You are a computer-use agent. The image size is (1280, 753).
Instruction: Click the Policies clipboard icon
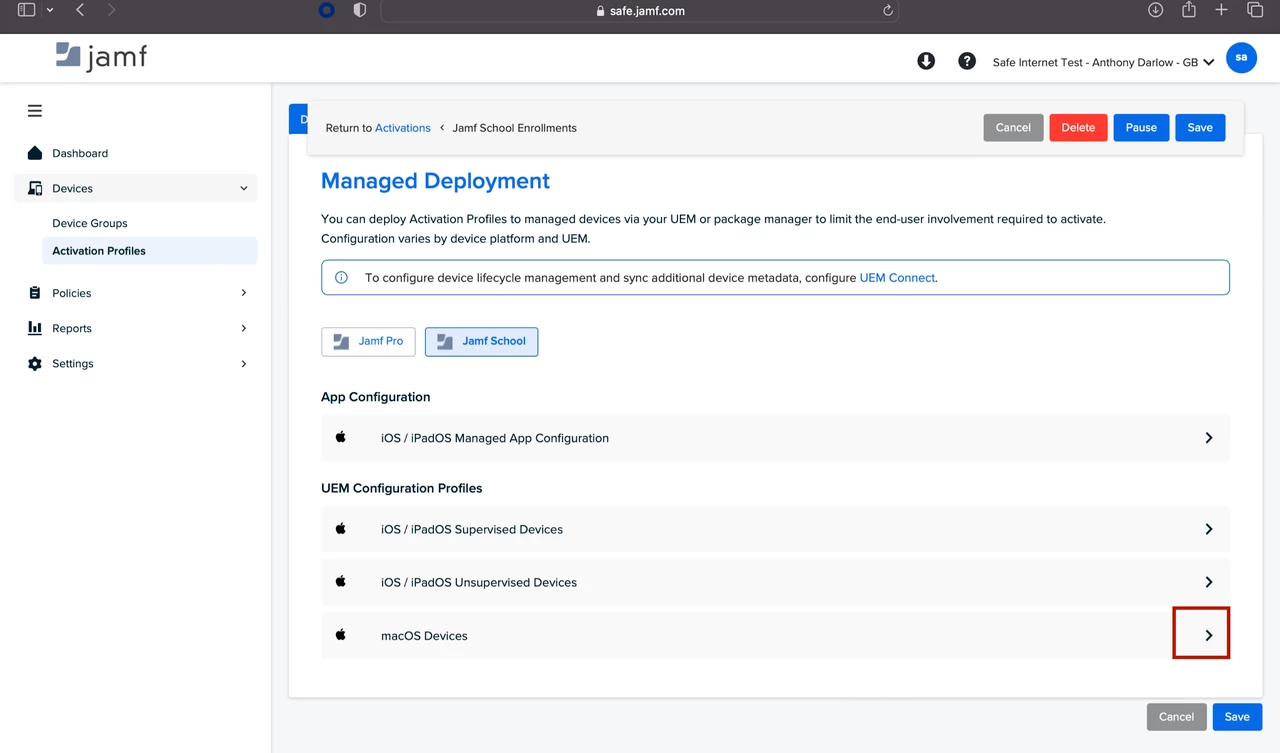point(35,293)
